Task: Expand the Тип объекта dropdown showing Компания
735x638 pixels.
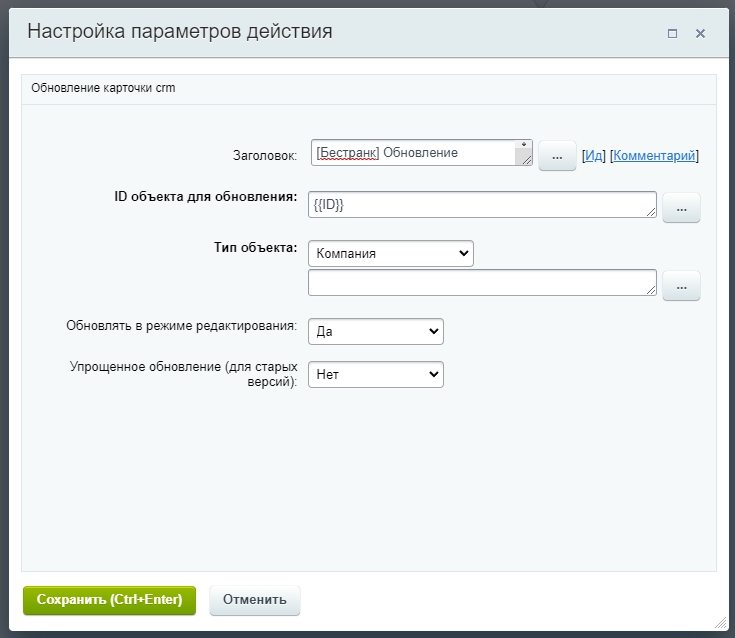Action: [390, 254]
